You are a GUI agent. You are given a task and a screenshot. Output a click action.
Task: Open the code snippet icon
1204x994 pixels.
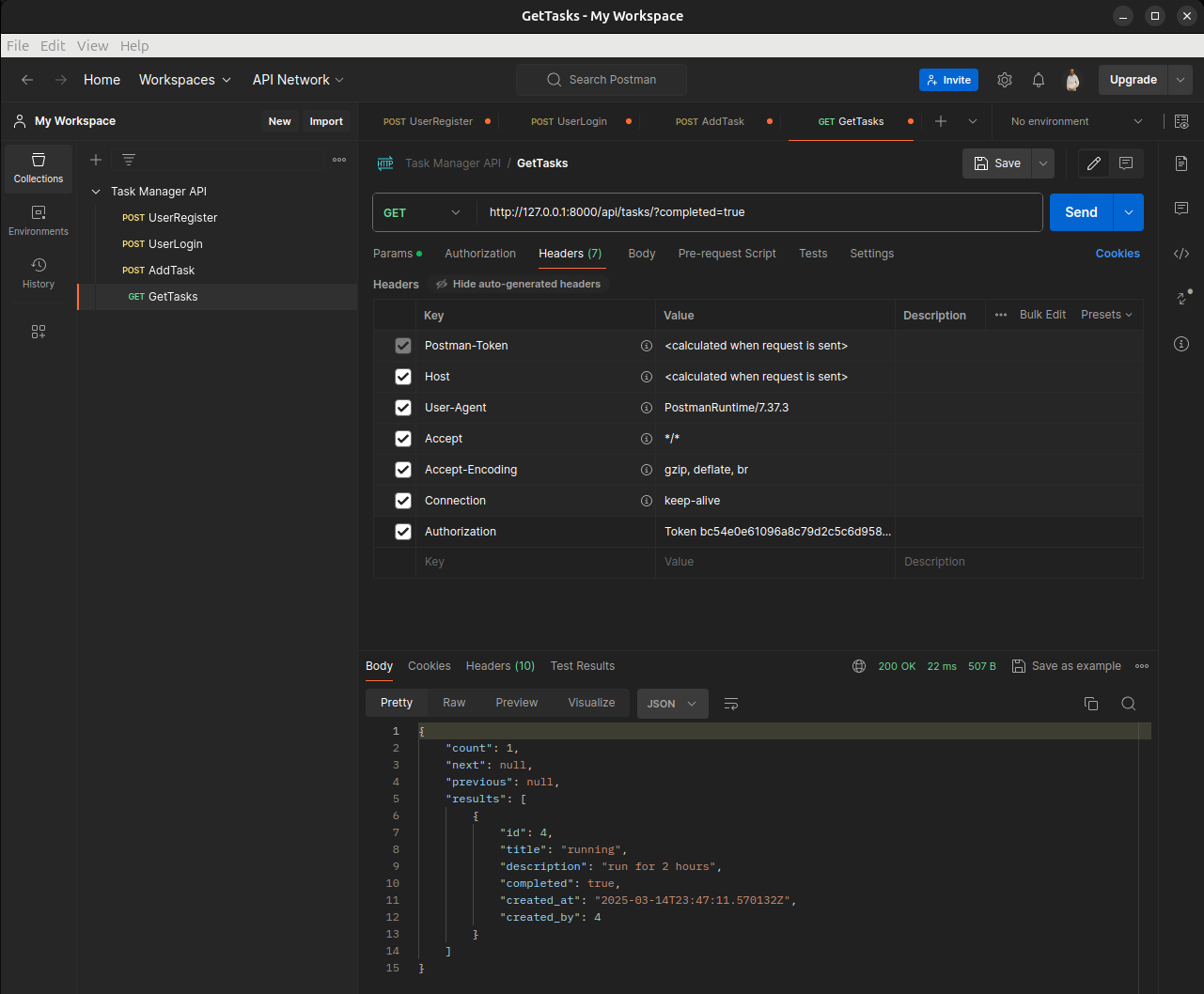tap(1181, 253)
